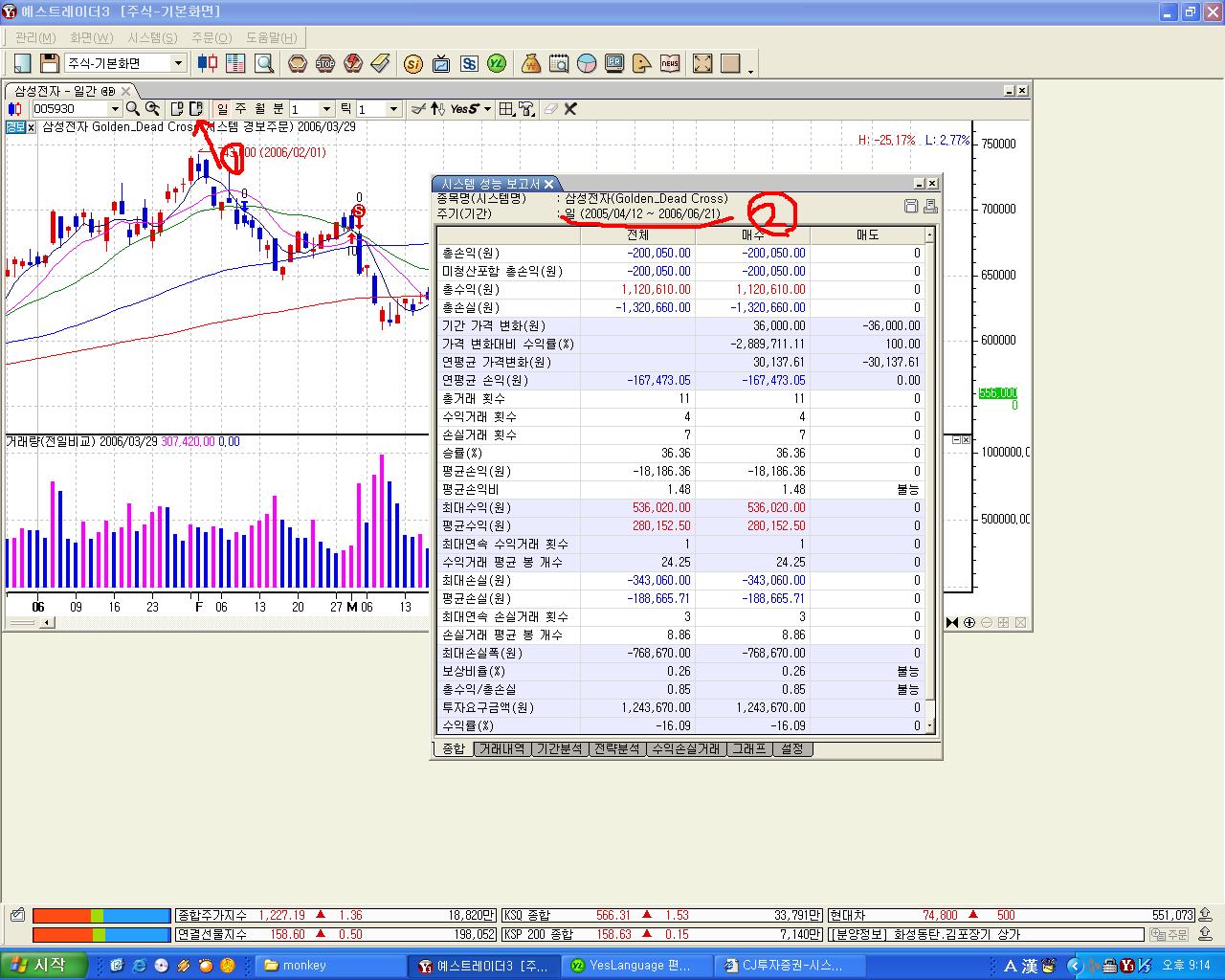Click the print icon in performance report
The width and height of the screenshot is (1225, 980).
click(930, 206)
